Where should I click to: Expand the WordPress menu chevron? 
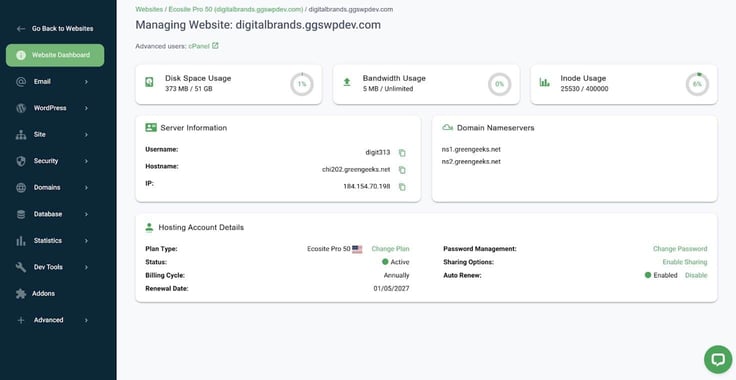[86, 108]
